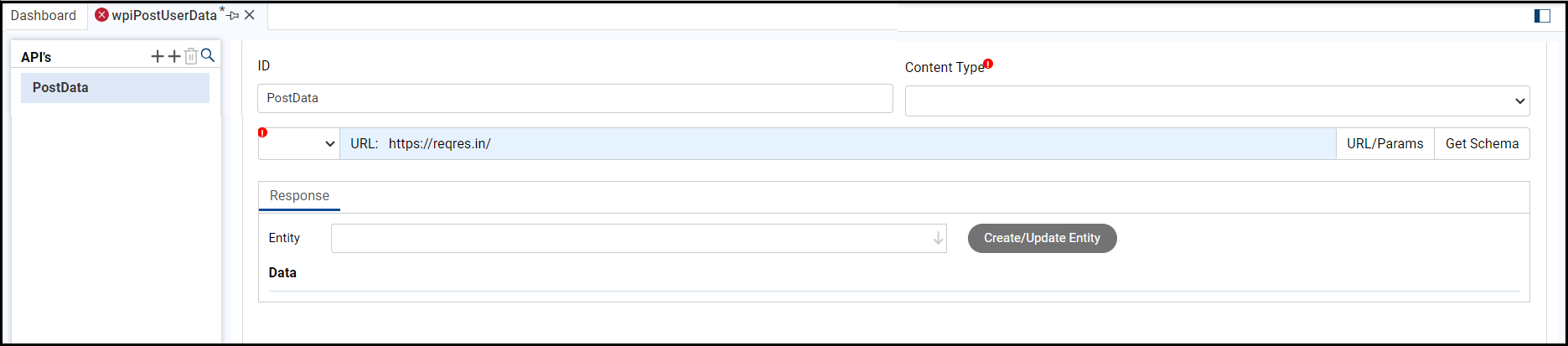Click the URL/Params button
Viewport: 1568px width, 346px height.
coord(1384,143)
